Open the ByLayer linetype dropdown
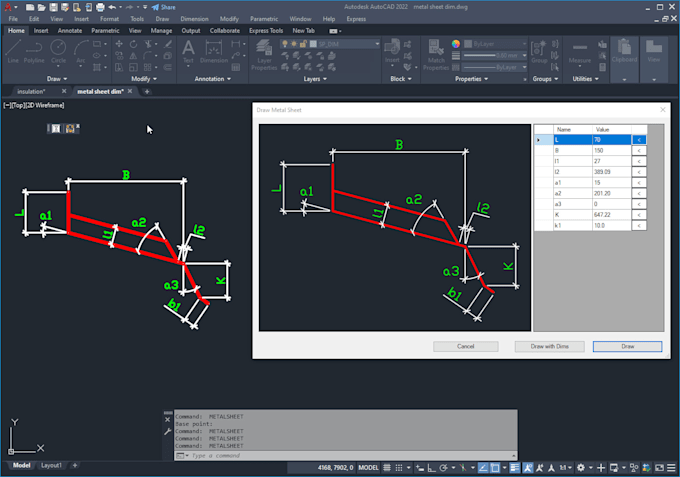This screenshot has height=477, width=680. coord(495,67)
